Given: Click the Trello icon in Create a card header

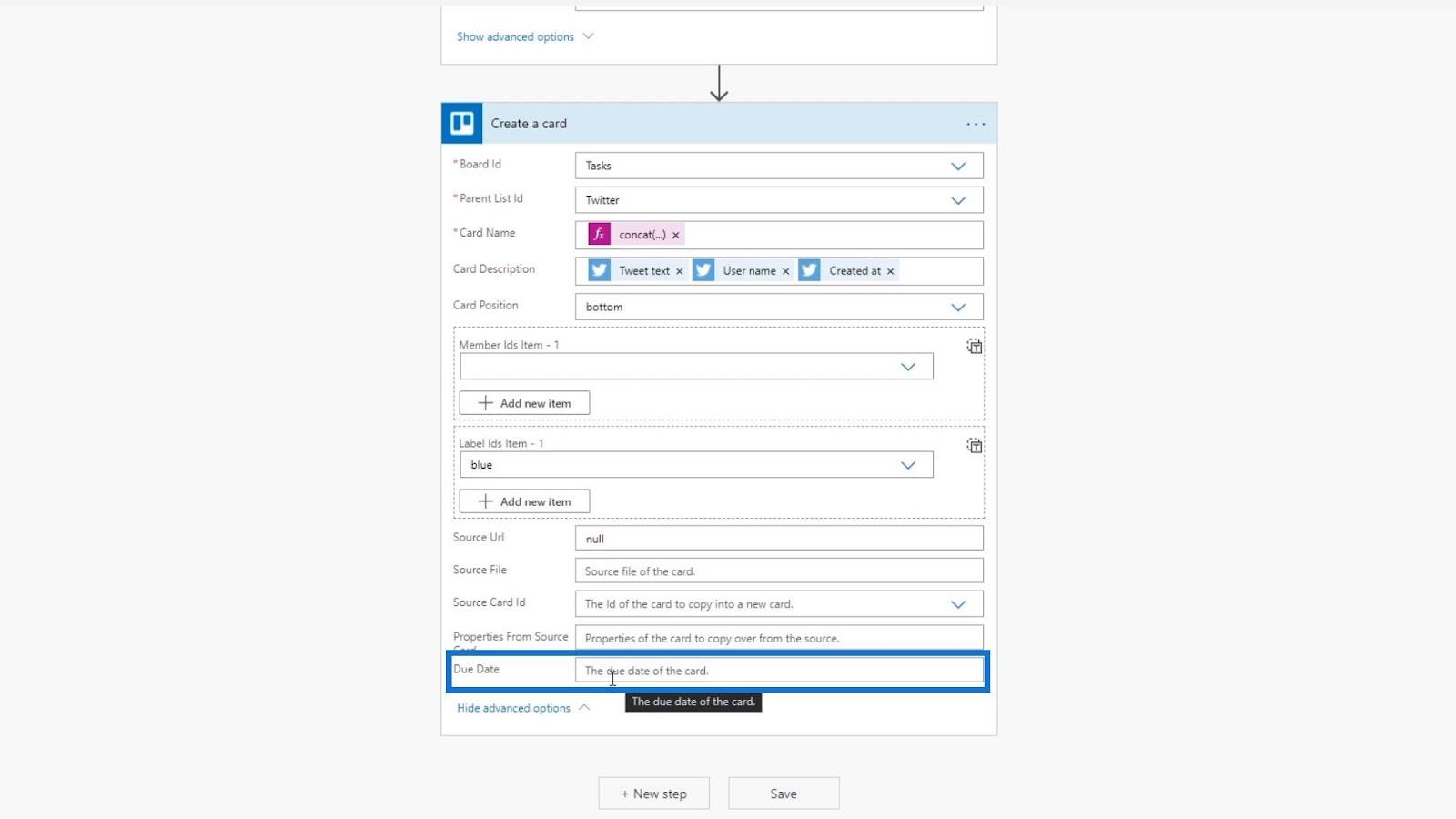Looking at the screenshot, I should [x=462, y=123].
